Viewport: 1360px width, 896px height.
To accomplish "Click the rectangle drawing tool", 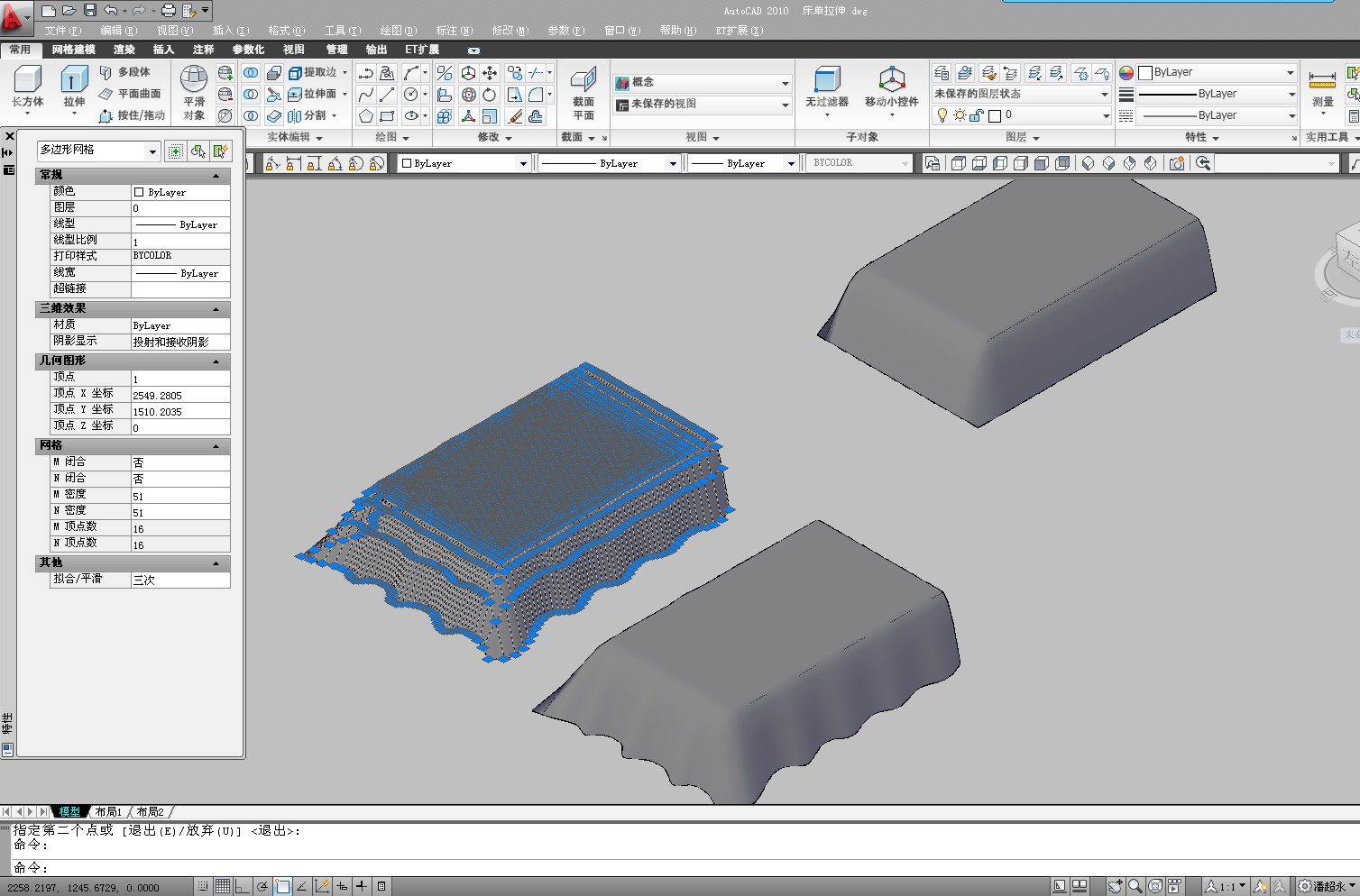I will 387,116.
